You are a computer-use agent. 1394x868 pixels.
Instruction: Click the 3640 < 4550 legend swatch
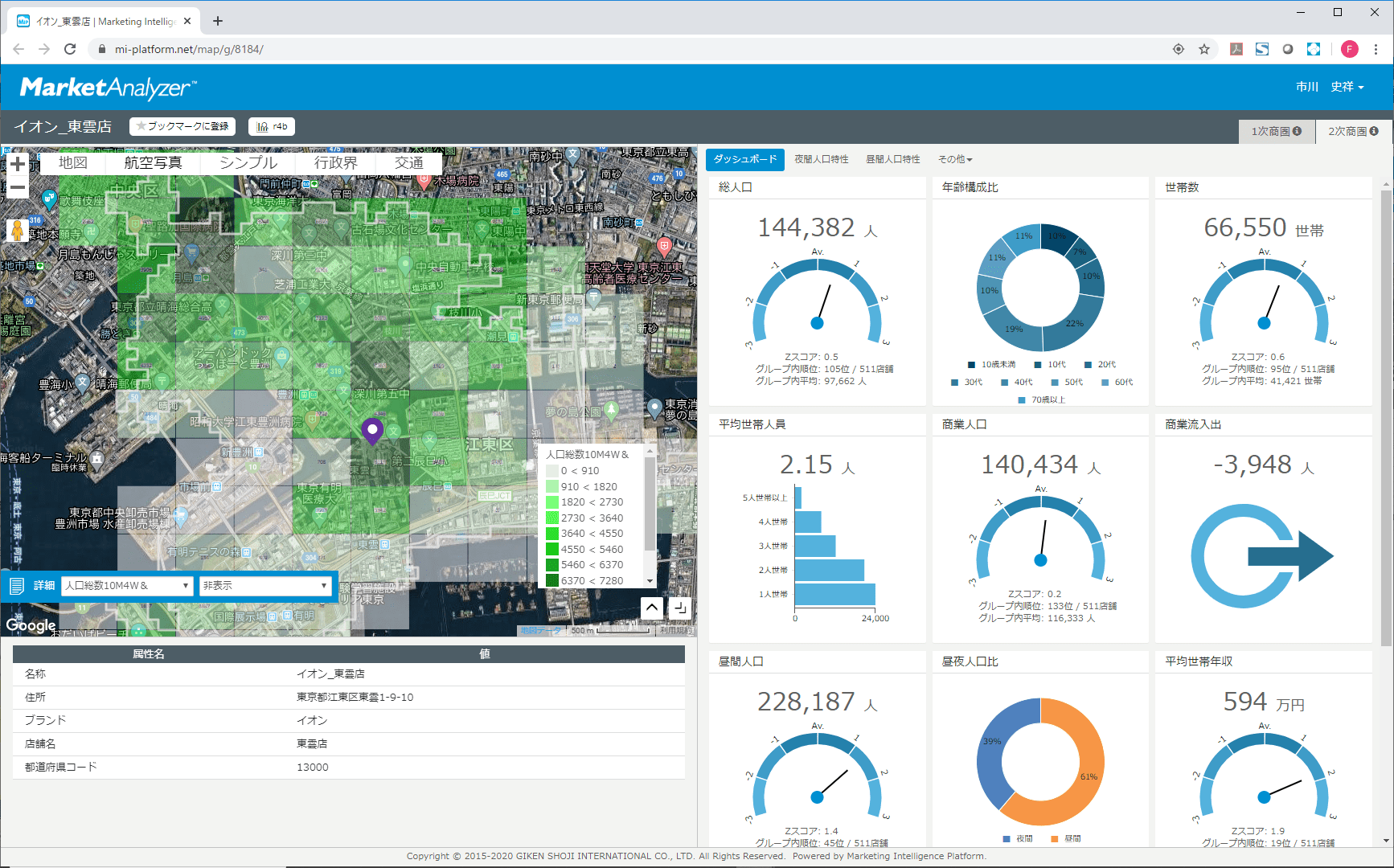click(x=552, y=534)
